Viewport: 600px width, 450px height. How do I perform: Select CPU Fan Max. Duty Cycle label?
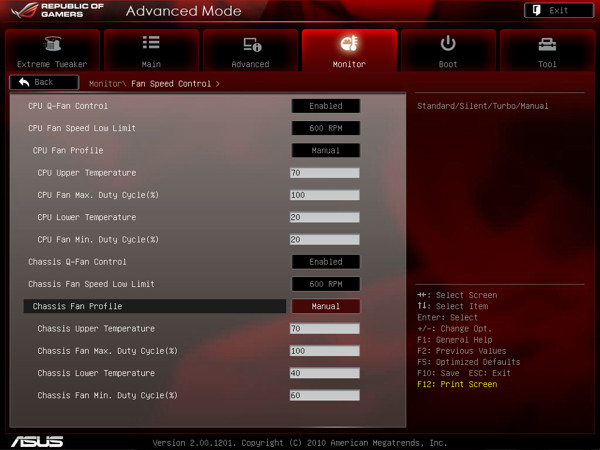click(98, 195)
